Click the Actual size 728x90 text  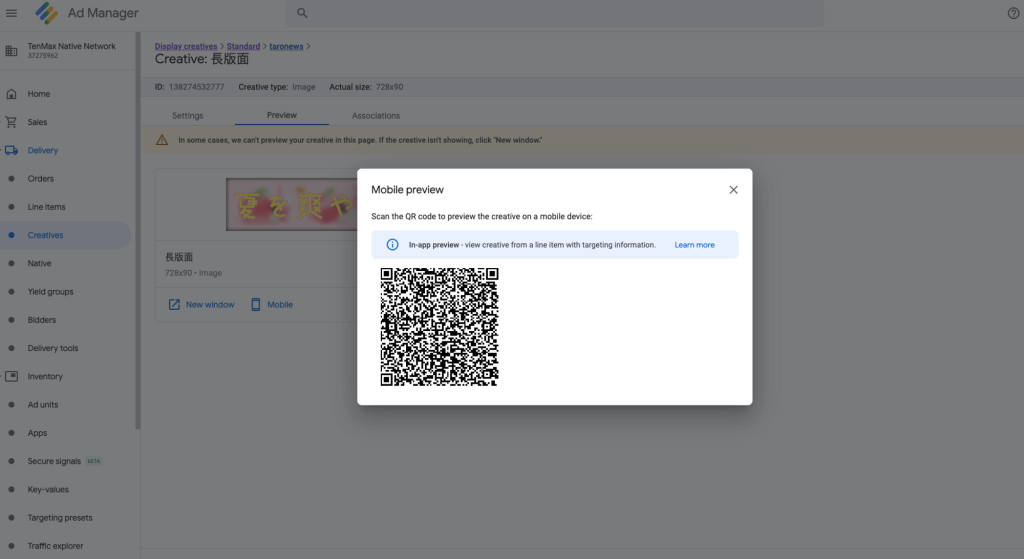coord(366,87)
